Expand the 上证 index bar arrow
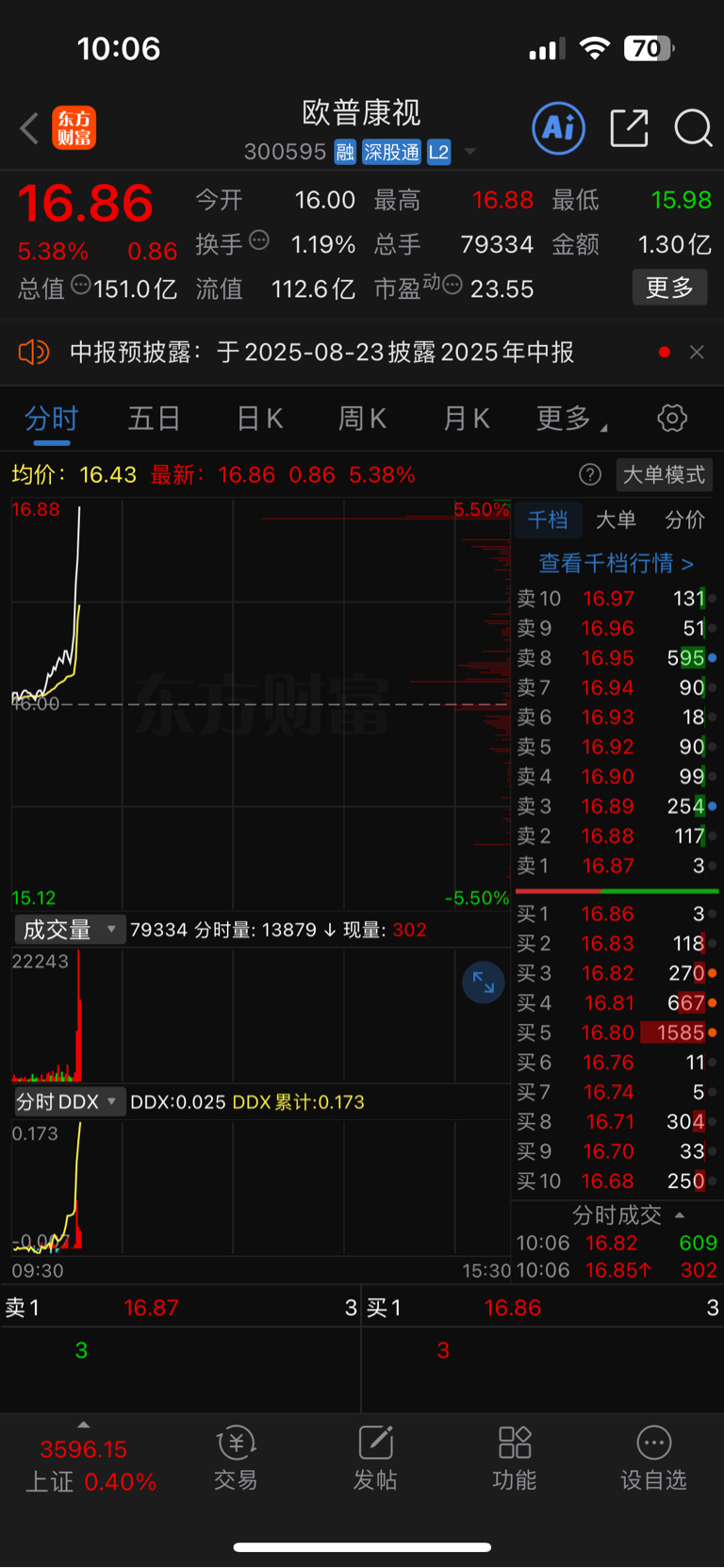 pos(84,1425)
